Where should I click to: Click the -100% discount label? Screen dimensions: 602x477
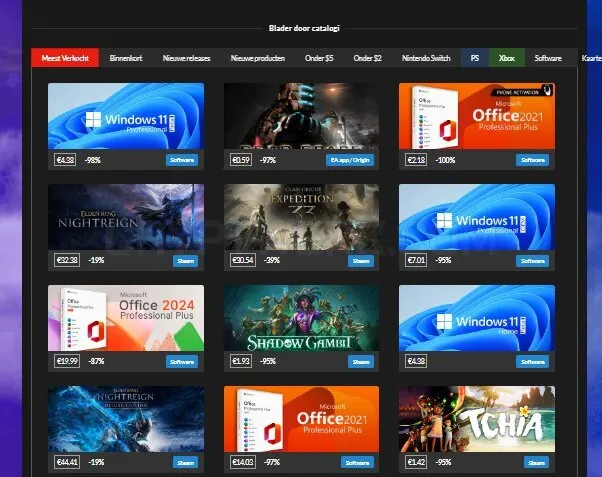pyautogui.click(x=445, y=160)
